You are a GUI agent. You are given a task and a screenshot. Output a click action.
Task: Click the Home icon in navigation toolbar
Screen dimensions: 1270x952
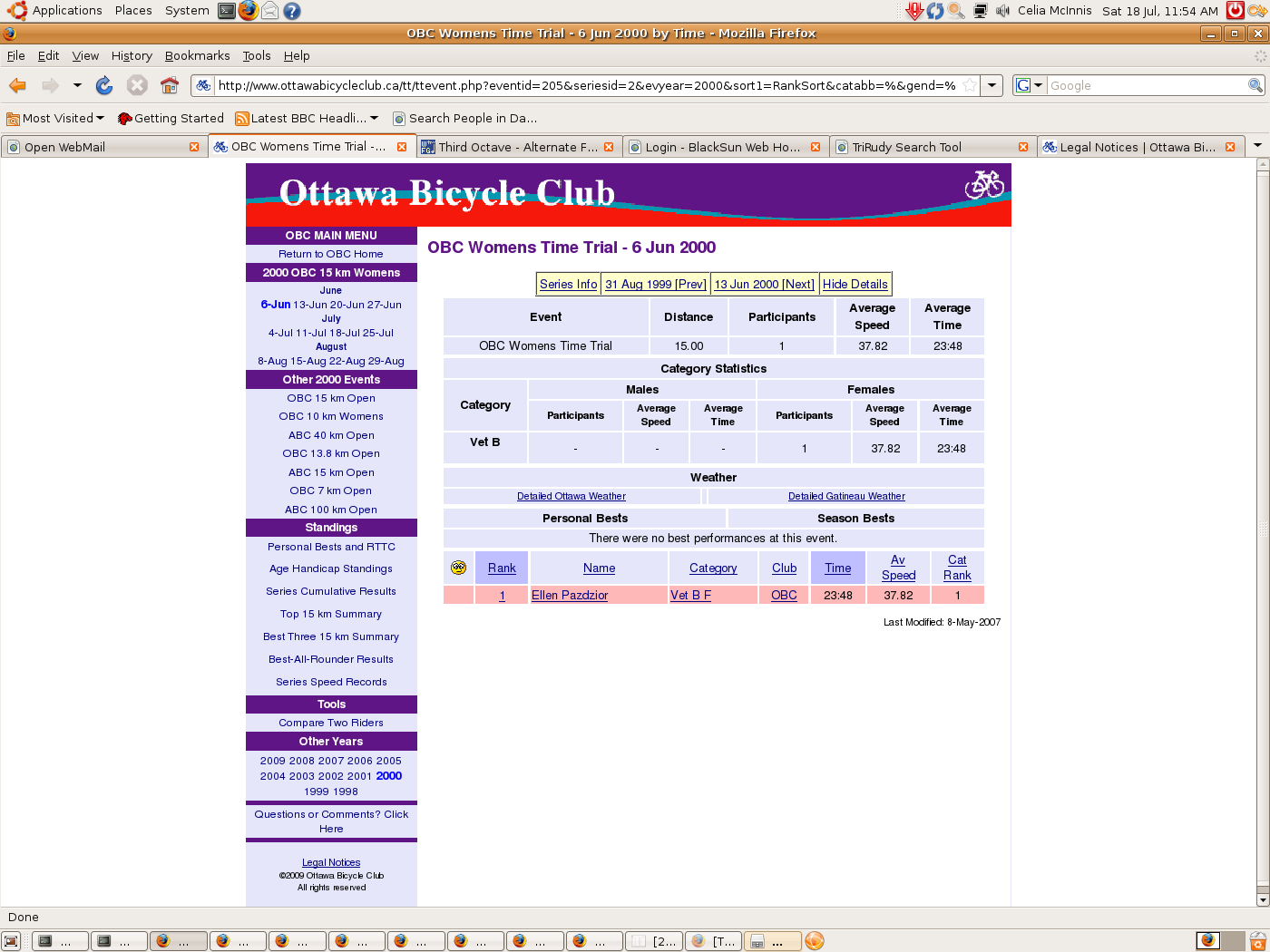170,85
